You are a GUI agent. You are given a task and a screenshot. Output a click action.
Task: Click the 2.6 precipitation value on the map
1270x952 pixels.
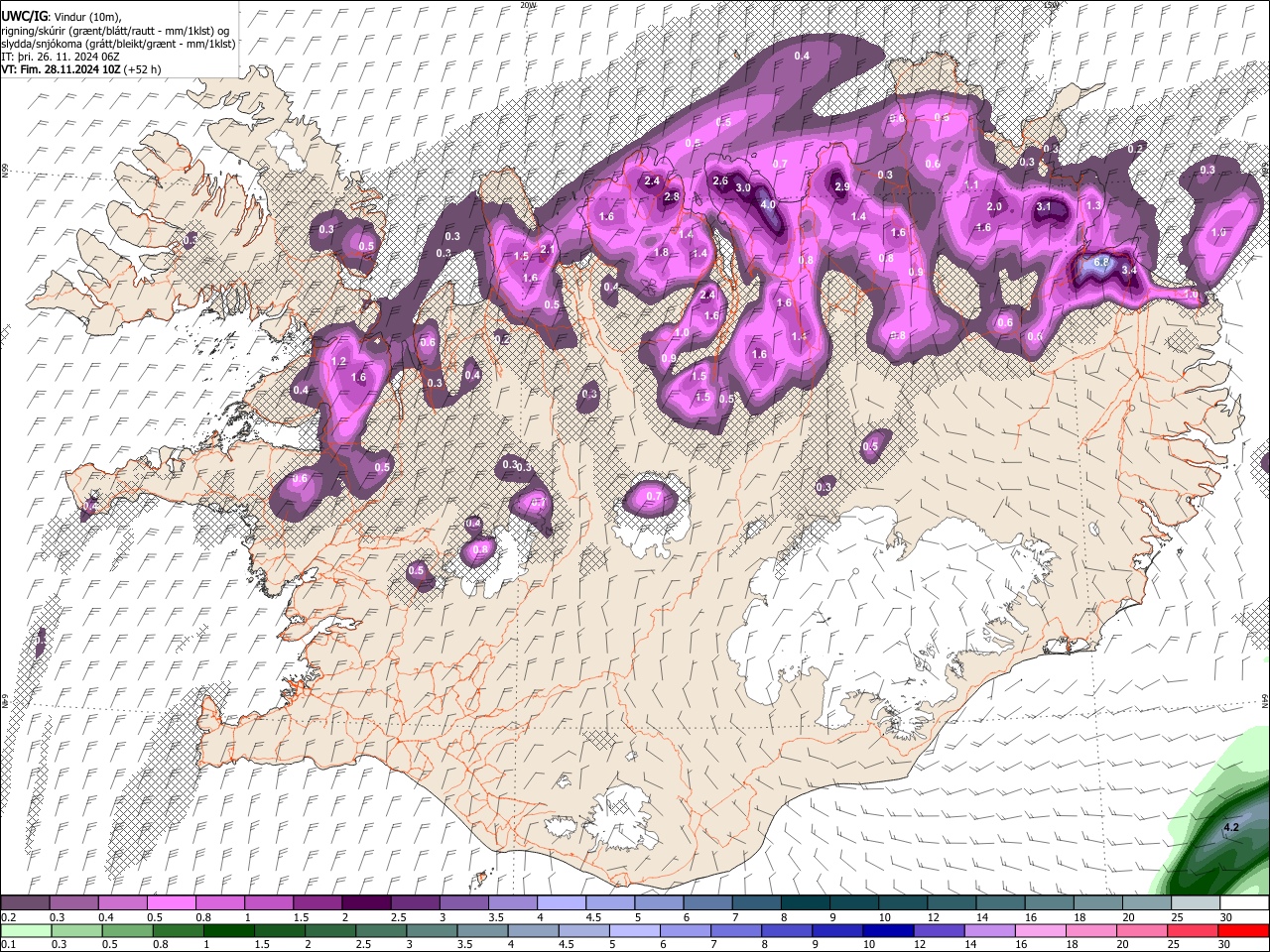(x=720, y=181)
